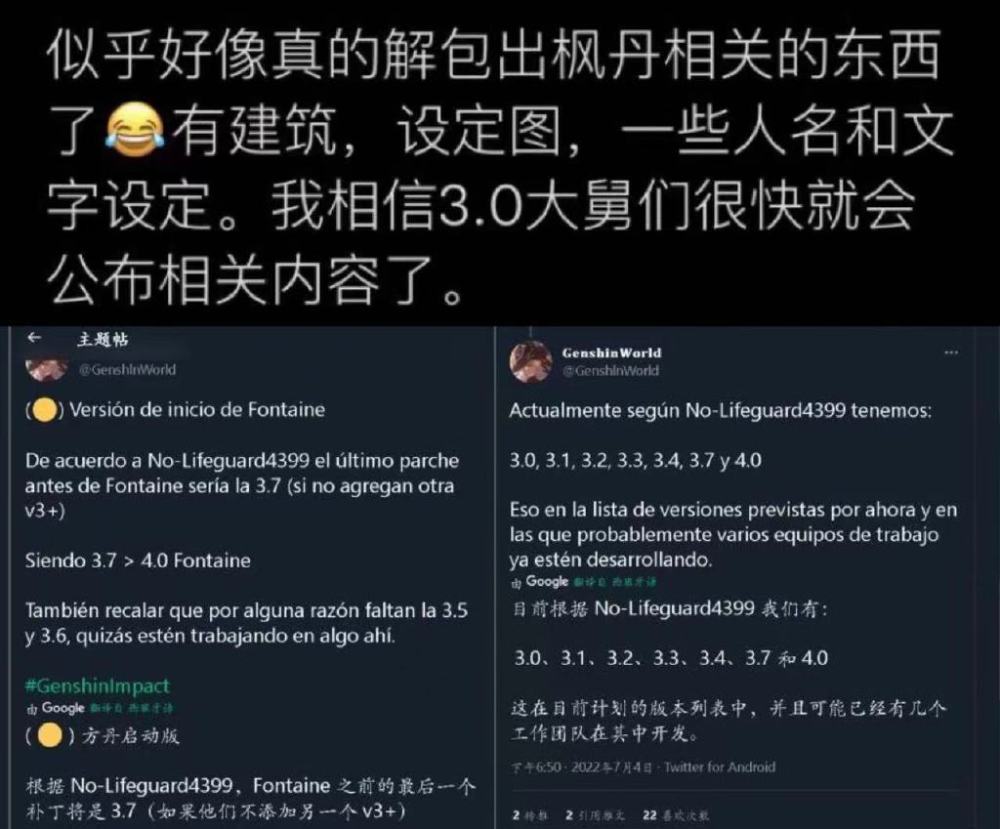Open the three-dot more menu on GenshinWorld tweet

pyautogui.click(x=951, y=352)
